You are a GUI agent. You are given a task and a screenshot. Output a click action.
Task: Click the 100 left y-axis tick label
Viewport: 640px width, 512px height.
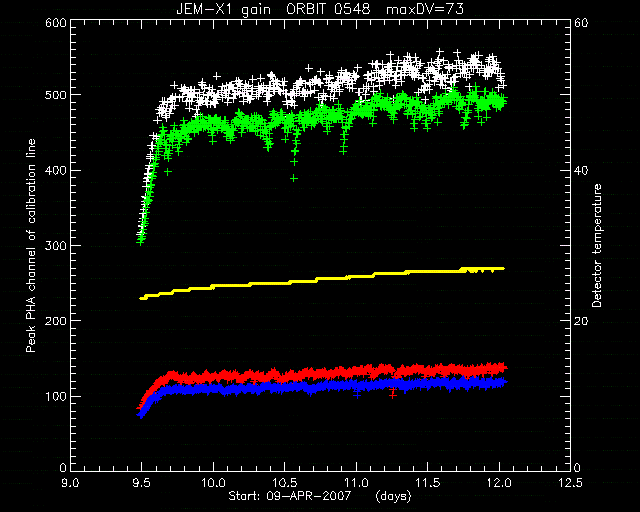[56, 396]
